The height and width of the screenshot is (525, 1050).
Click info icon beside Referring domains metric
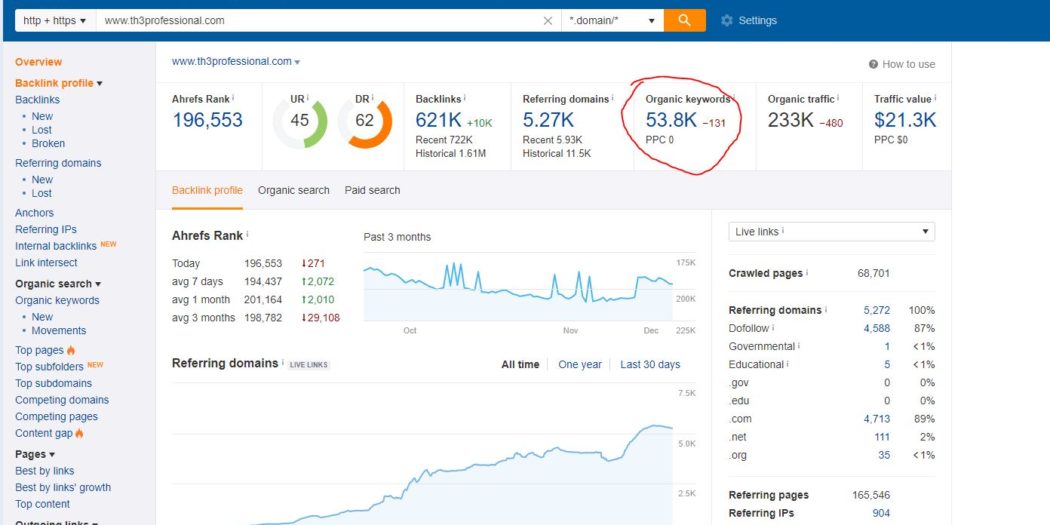pos(612,98)
